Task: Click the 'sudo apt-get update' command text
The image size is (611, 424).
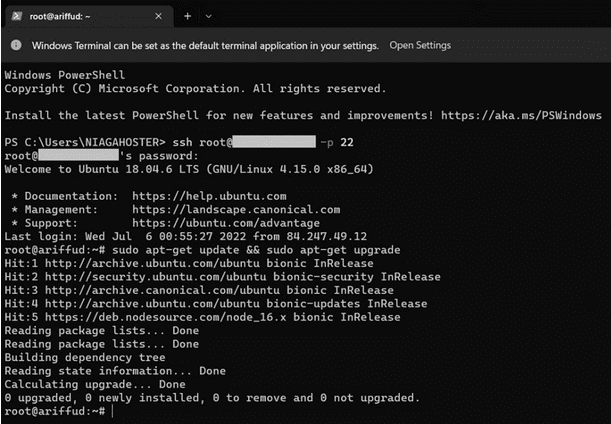Action: (x=256, y=250)
